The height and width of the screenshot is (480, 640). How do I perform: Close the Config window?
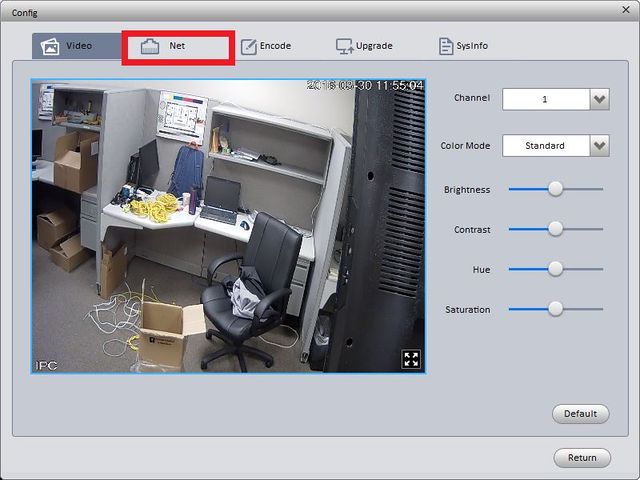pos(626,9)
